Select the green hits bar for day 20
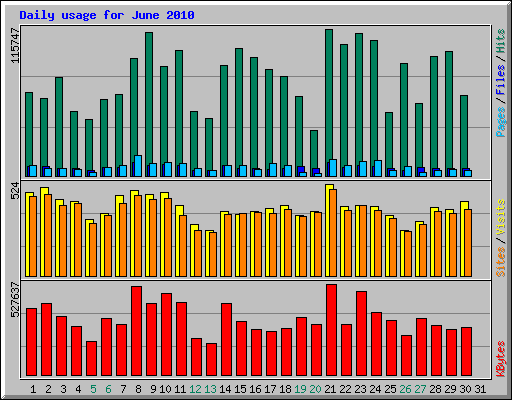 point(314,153)
